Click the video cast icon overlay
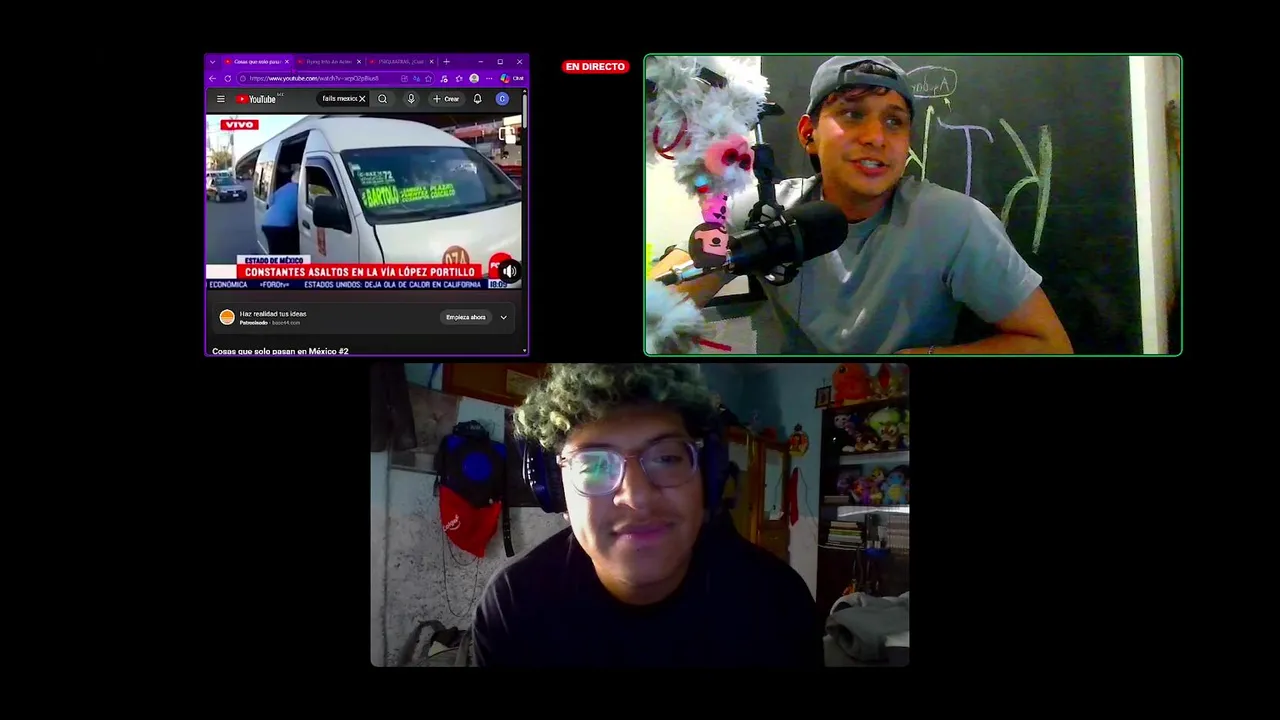The image size is (1280, 720). tap(508, 134)
